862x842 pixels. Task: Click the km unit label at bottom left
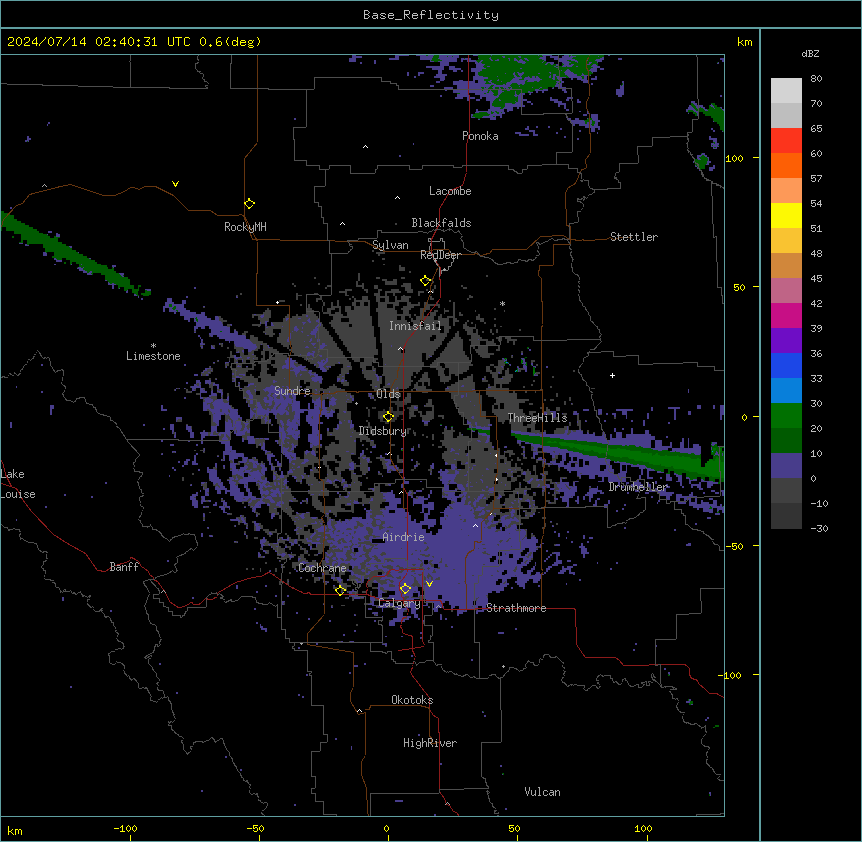[15, 830]
